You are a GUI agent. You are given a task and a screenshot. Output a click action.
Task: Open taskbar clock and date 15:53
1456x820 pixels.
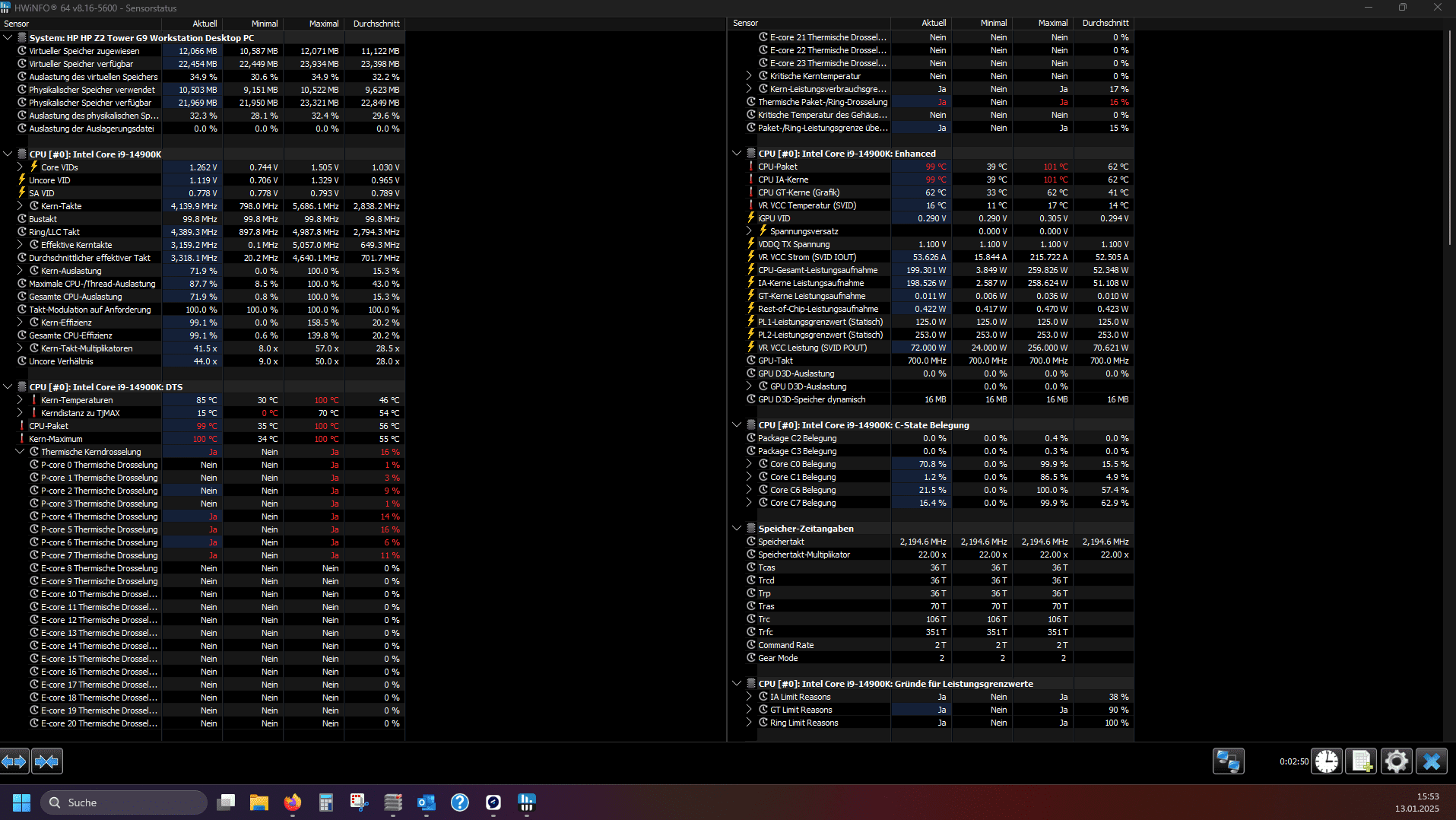(1419, 803)
